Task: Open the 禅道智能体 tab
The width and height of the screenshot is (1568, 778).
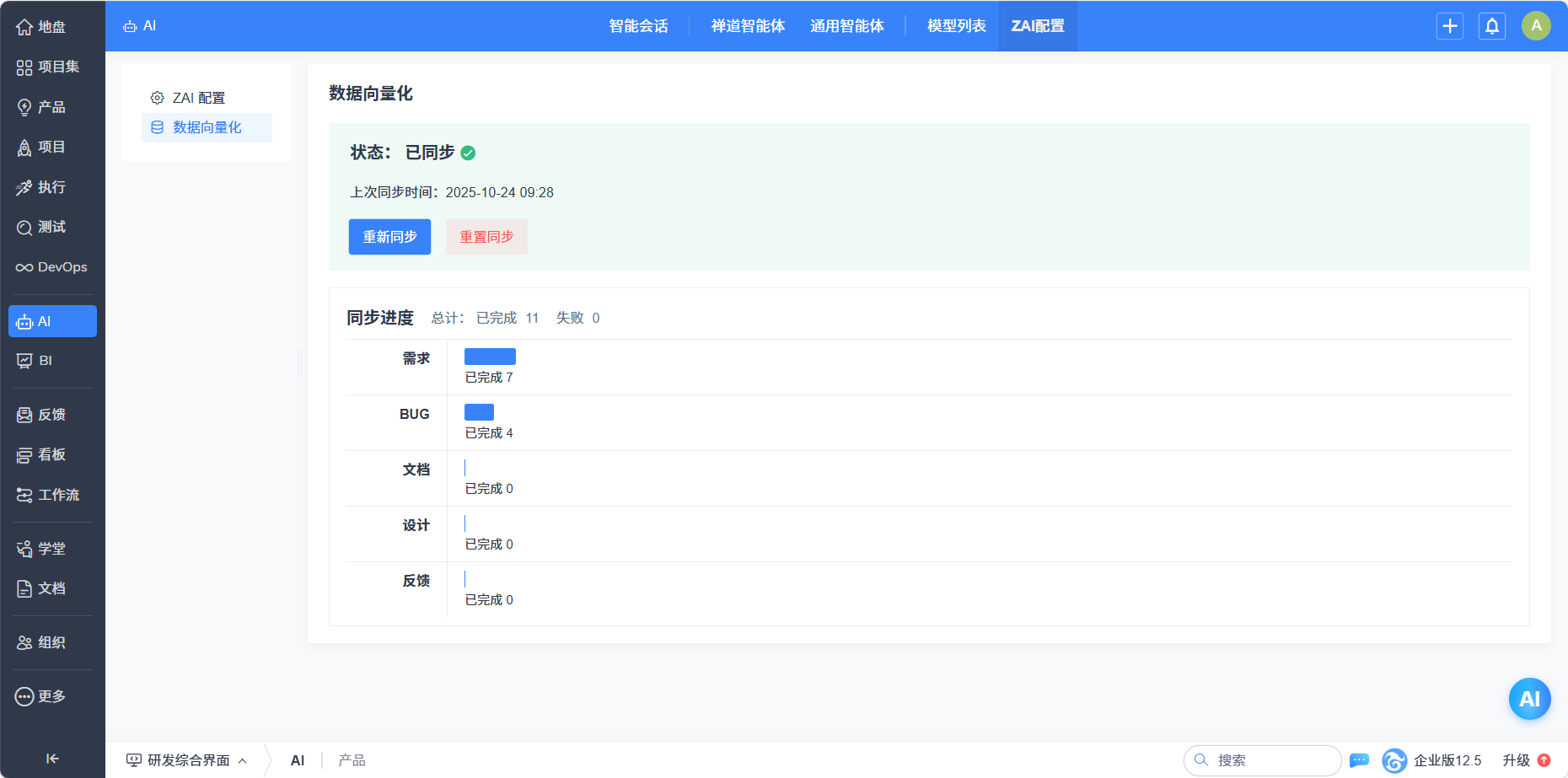Action: tap(748, 26)
